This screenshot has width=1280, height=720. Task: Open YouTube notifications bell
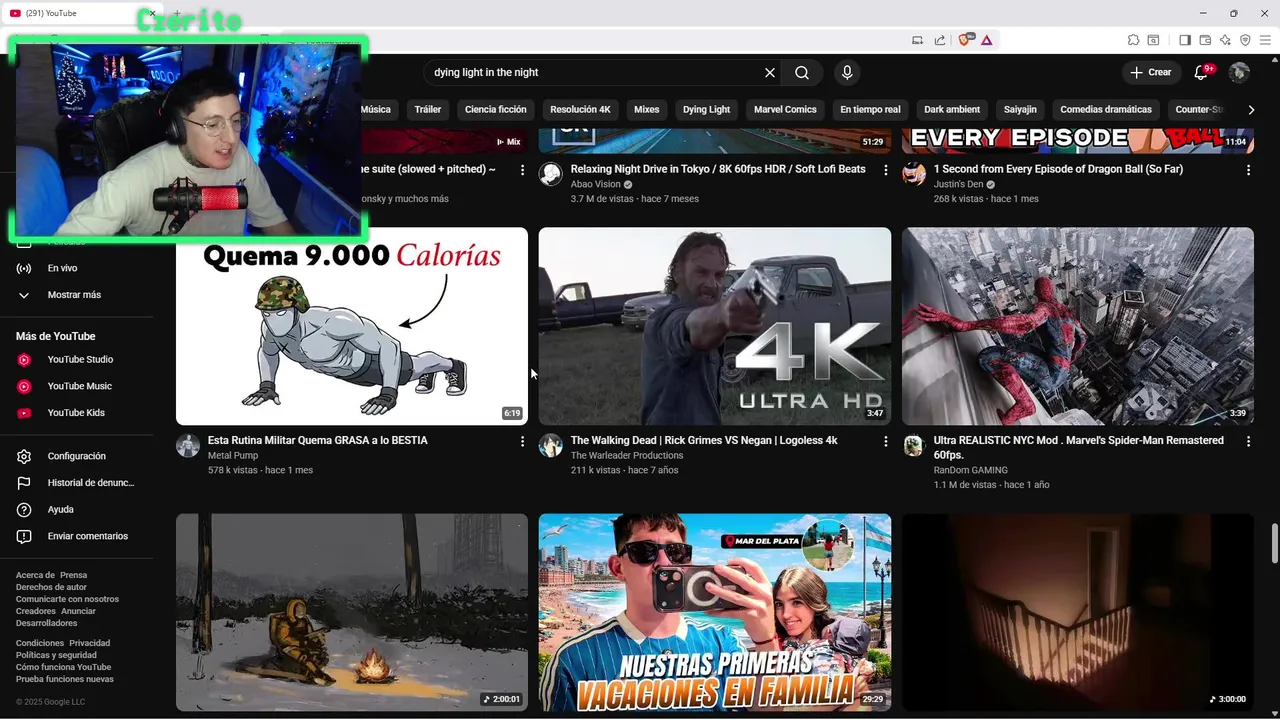tap(1203, 73)
